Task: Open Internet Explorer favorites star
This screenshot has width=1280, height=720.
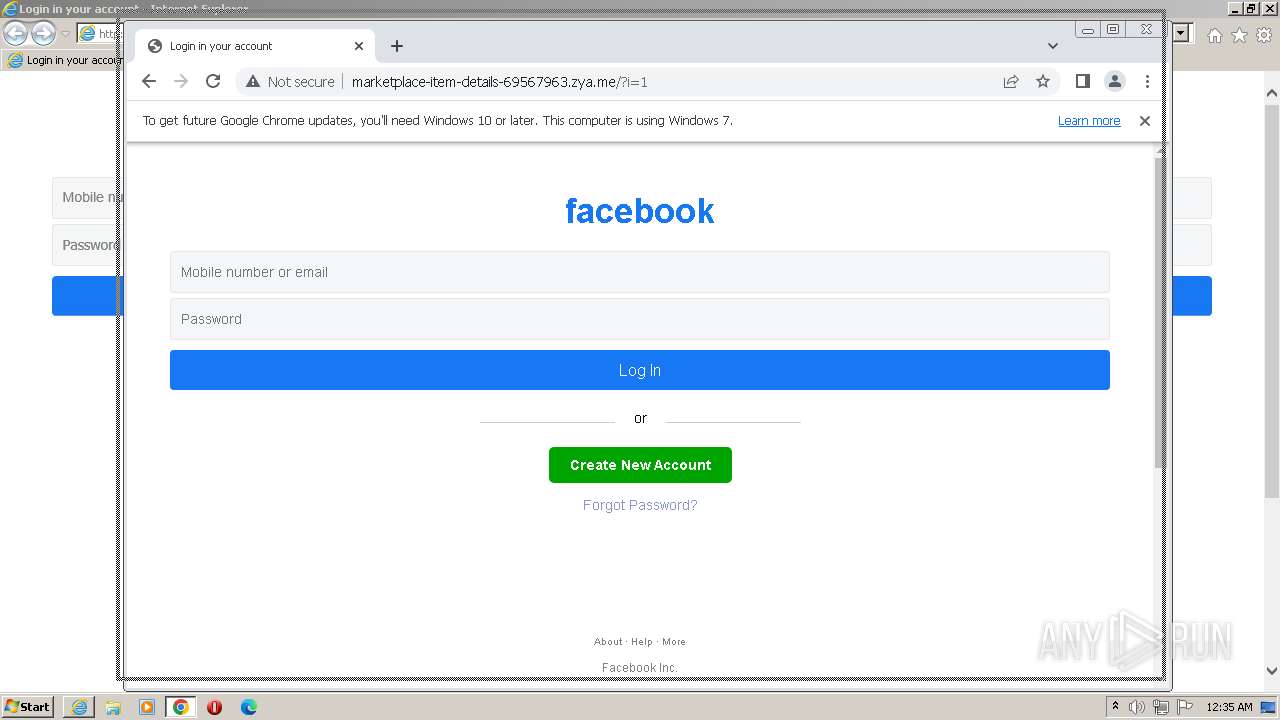Action: pyautogui.click(x=1240, y=35)
